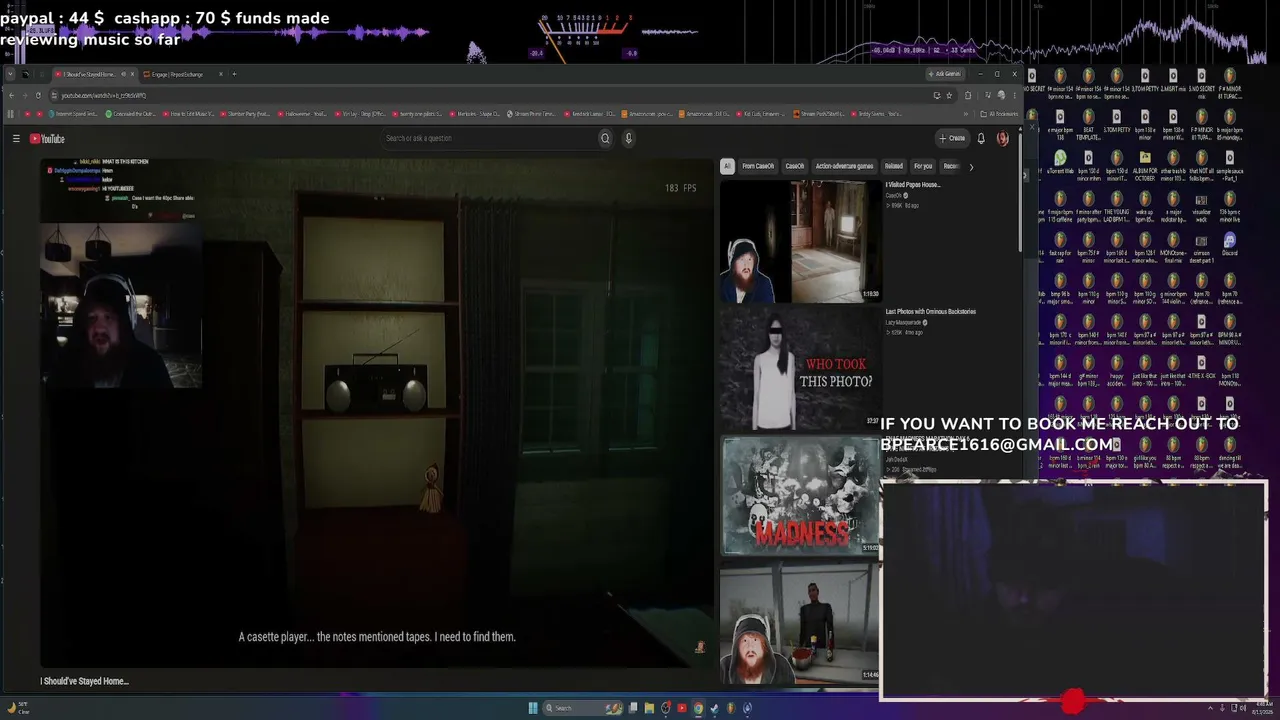Open the Discord desktop shortcut
1280x720 pixels.
coord(1229,245)
